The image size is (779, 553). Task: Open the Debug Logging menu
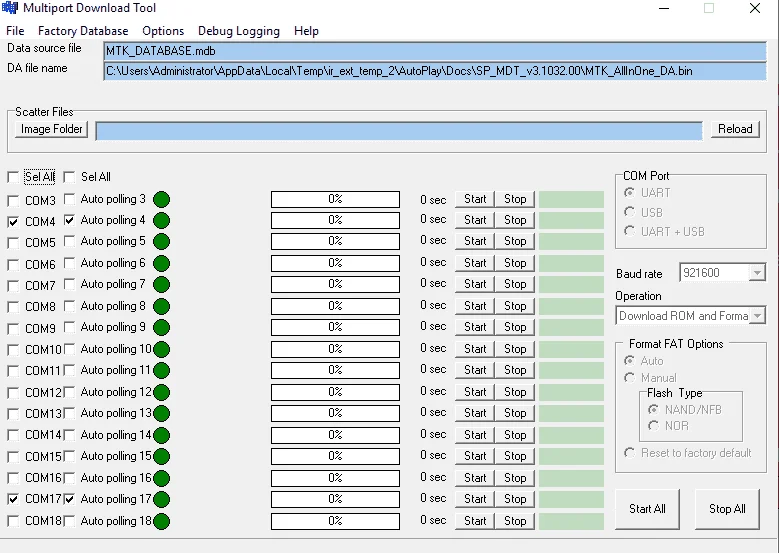coord(238,31)
